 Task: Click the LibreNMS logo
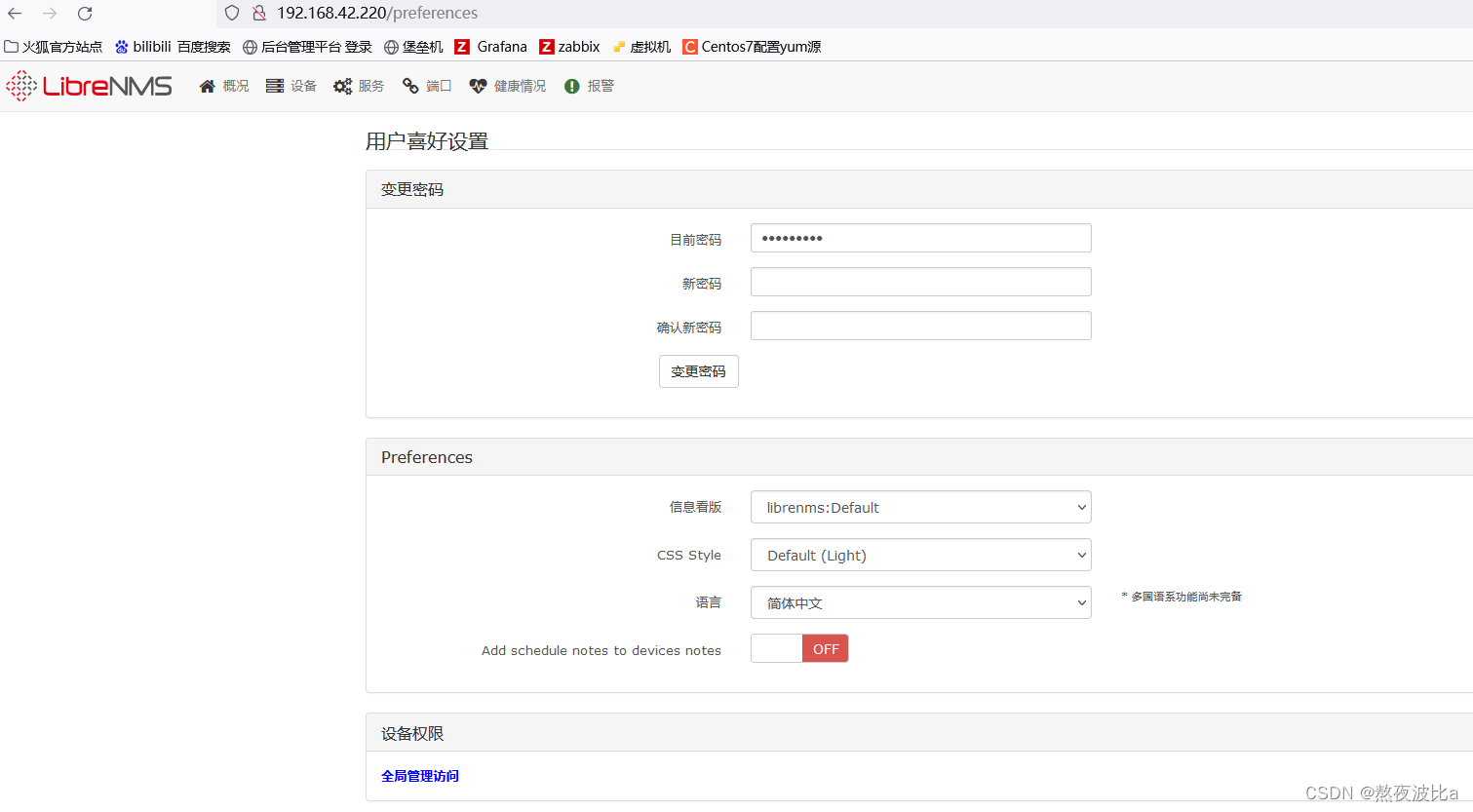[88, 86]
